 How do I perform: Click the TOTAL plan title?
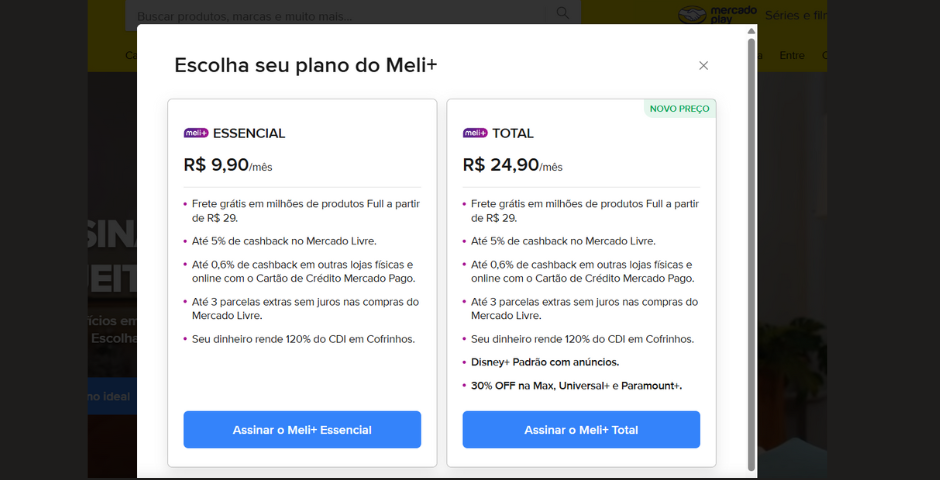click(513, 133)
